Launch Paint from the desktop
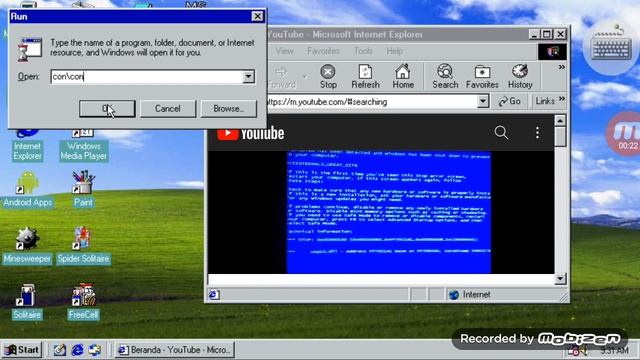This screenshot has height=360, width=640. click(x=83, y=190)
